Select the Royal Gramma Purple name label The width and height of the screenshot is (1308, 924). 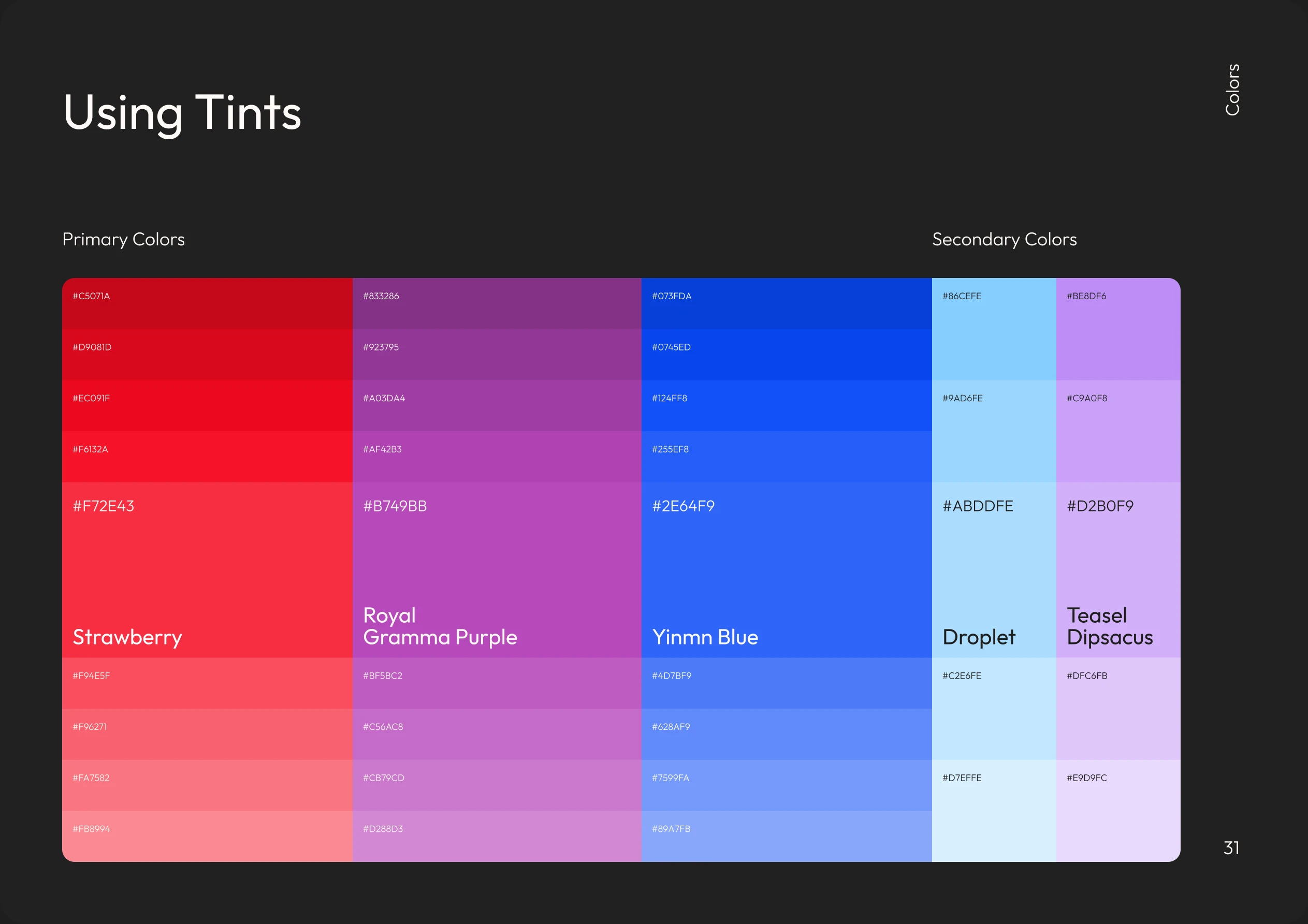[x=439, y=626]
